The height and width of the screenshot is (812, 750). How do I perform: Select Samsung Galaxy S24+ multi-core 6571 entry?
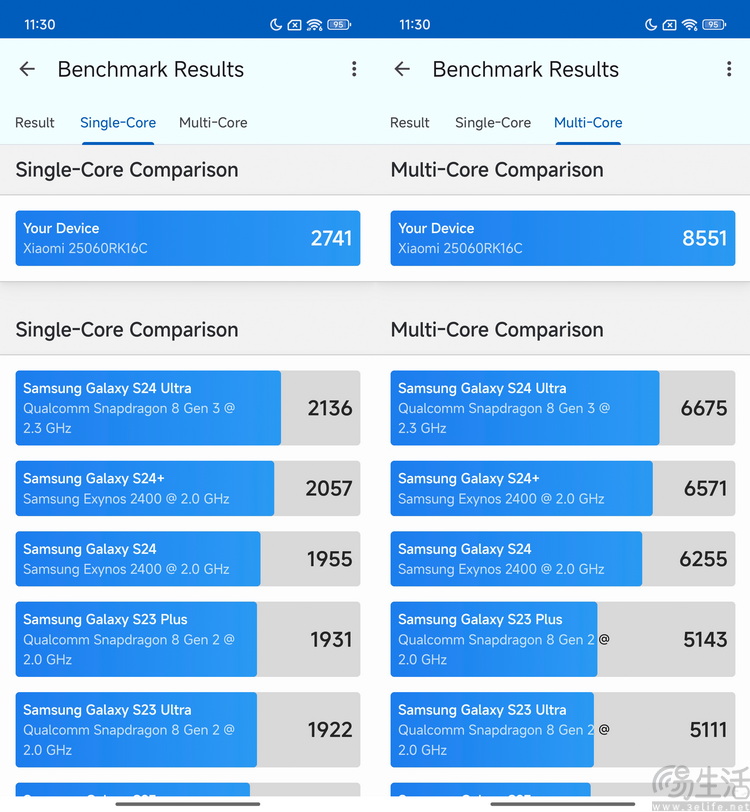563,488
